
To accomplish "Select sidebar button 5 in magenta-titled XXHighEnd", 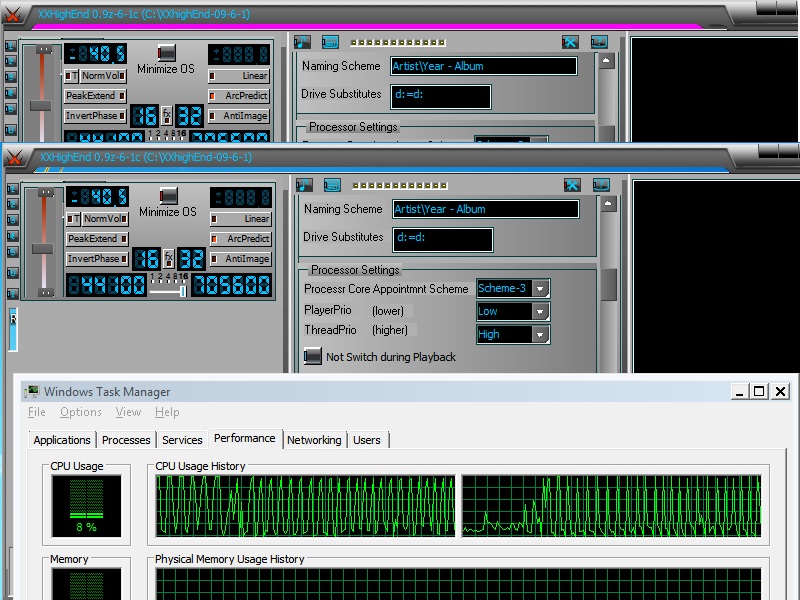I will coord(11,109).
